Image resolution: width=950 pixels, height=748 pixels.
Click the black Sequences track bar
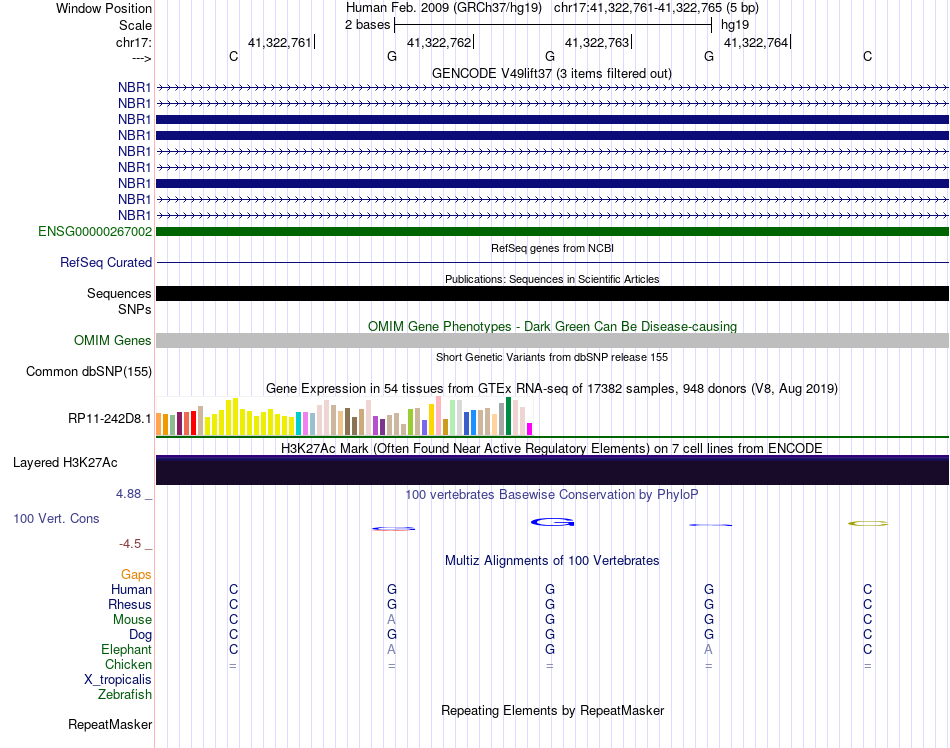[552, 293]
